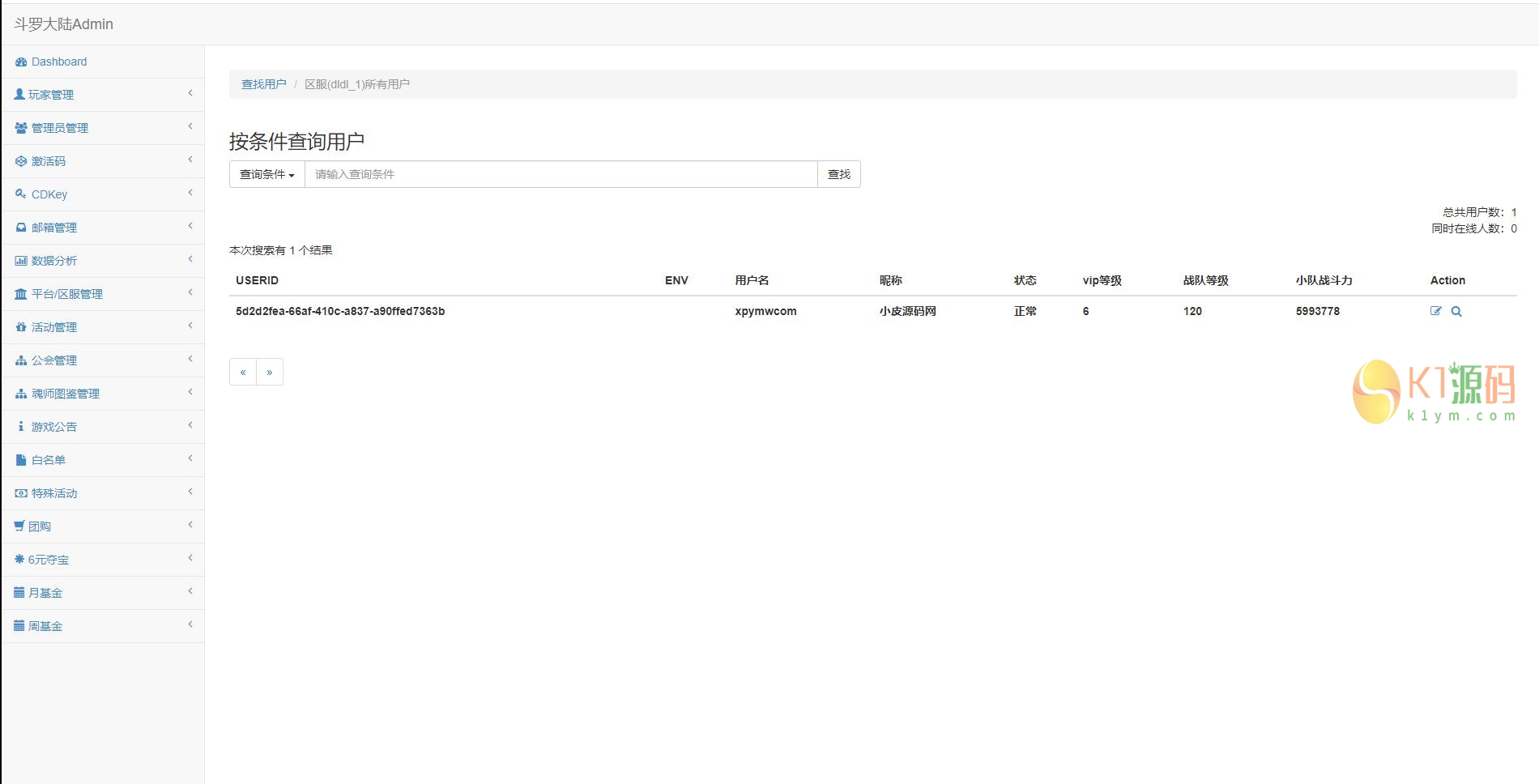Screen dimensions: 1539x784
Task: Go to previous page with « button
Action: tap(243, 372)
